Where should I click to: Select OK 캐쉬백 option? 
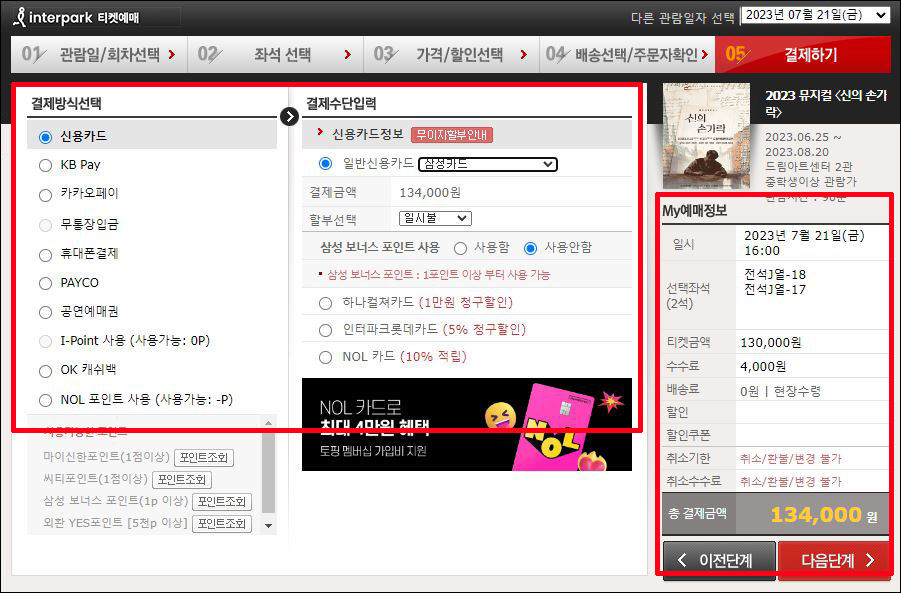tap(45, 371)
